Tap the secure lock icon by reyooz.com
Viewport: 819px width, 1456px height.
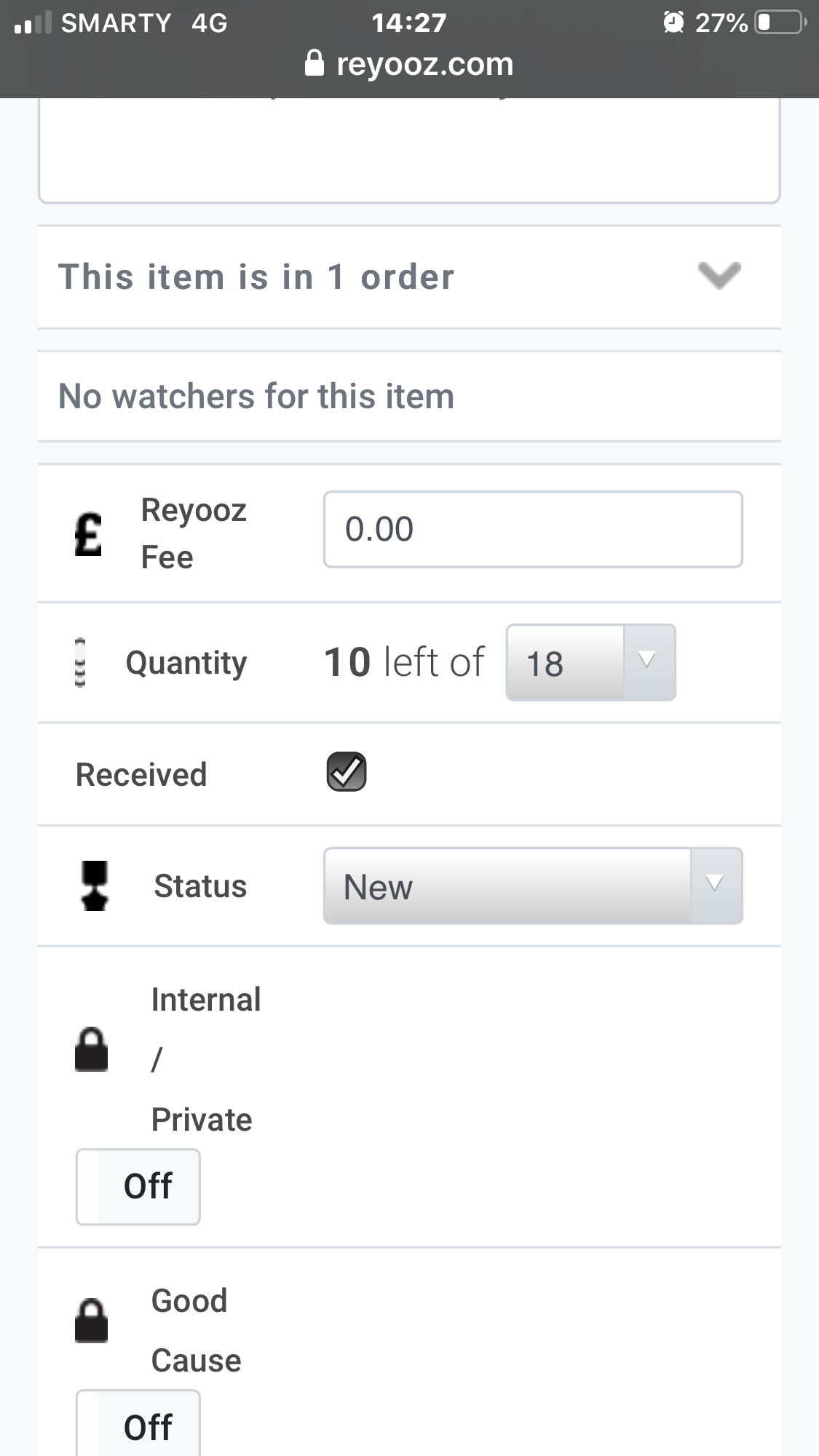coord(314,63)
